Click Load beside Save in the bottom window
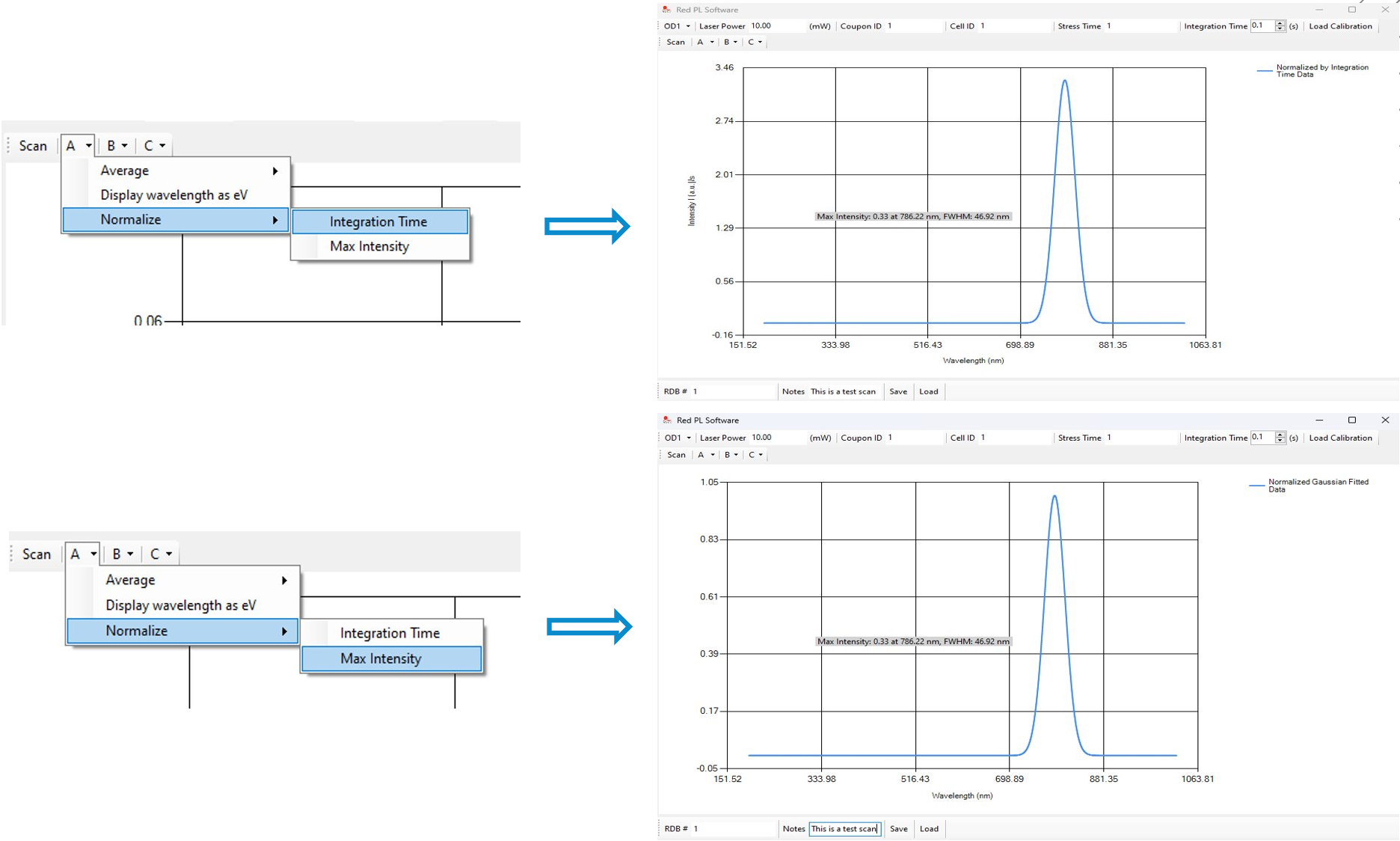1400x841 pixels. point(929,829)
